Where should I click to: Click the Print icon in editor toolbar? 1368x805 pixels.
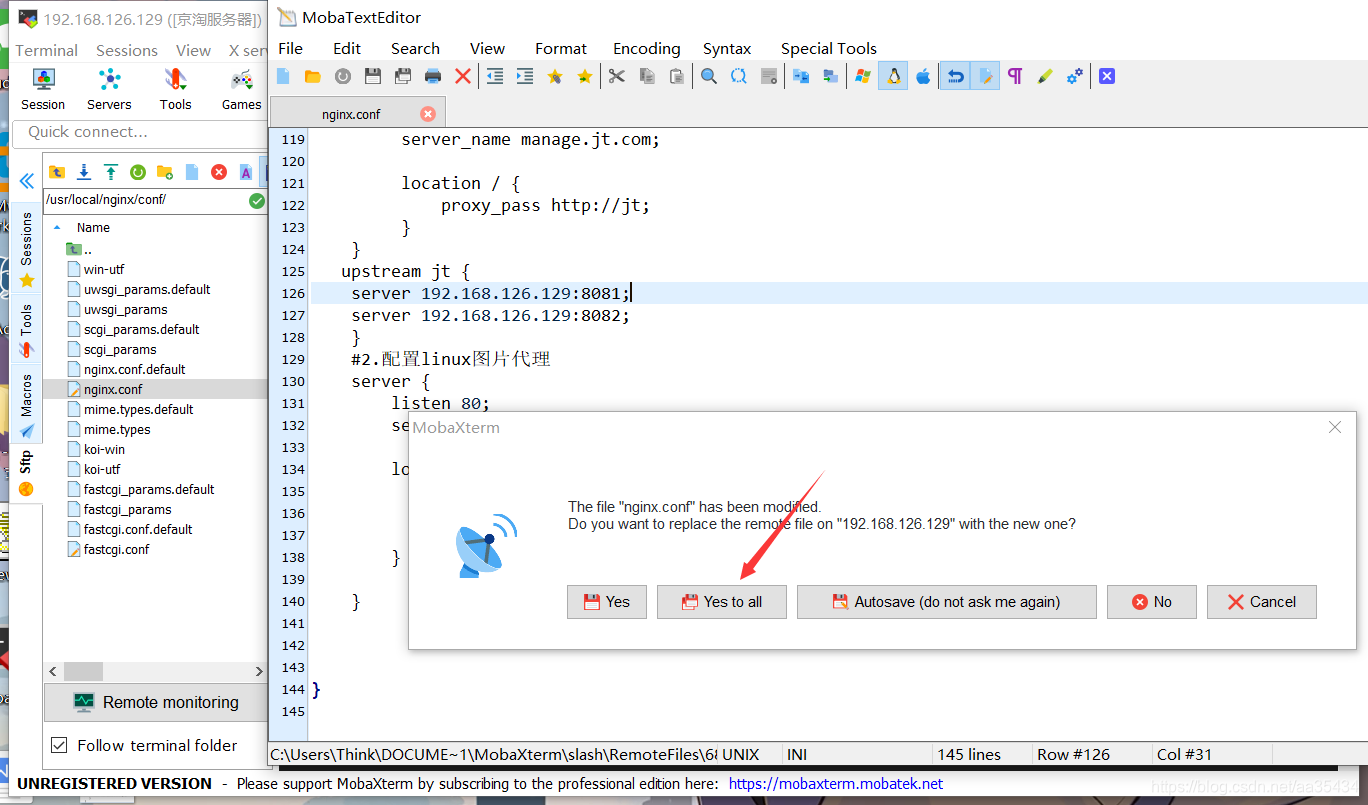pos(433,76)
